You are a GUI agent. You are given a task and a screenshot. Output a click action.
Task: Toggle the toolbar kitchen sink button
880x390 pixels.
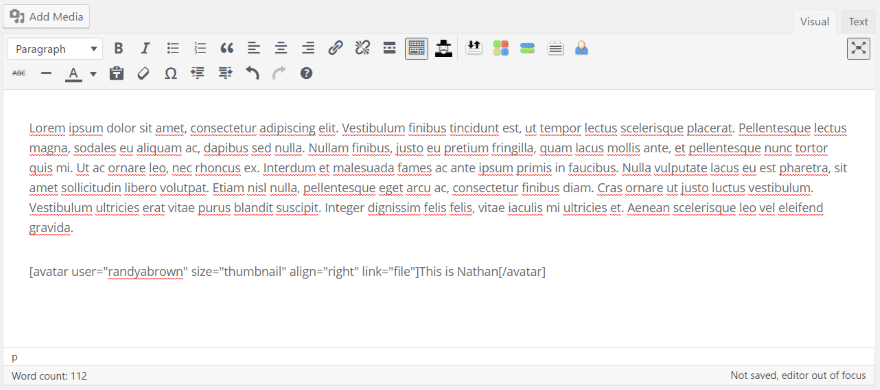pos(416,49)
